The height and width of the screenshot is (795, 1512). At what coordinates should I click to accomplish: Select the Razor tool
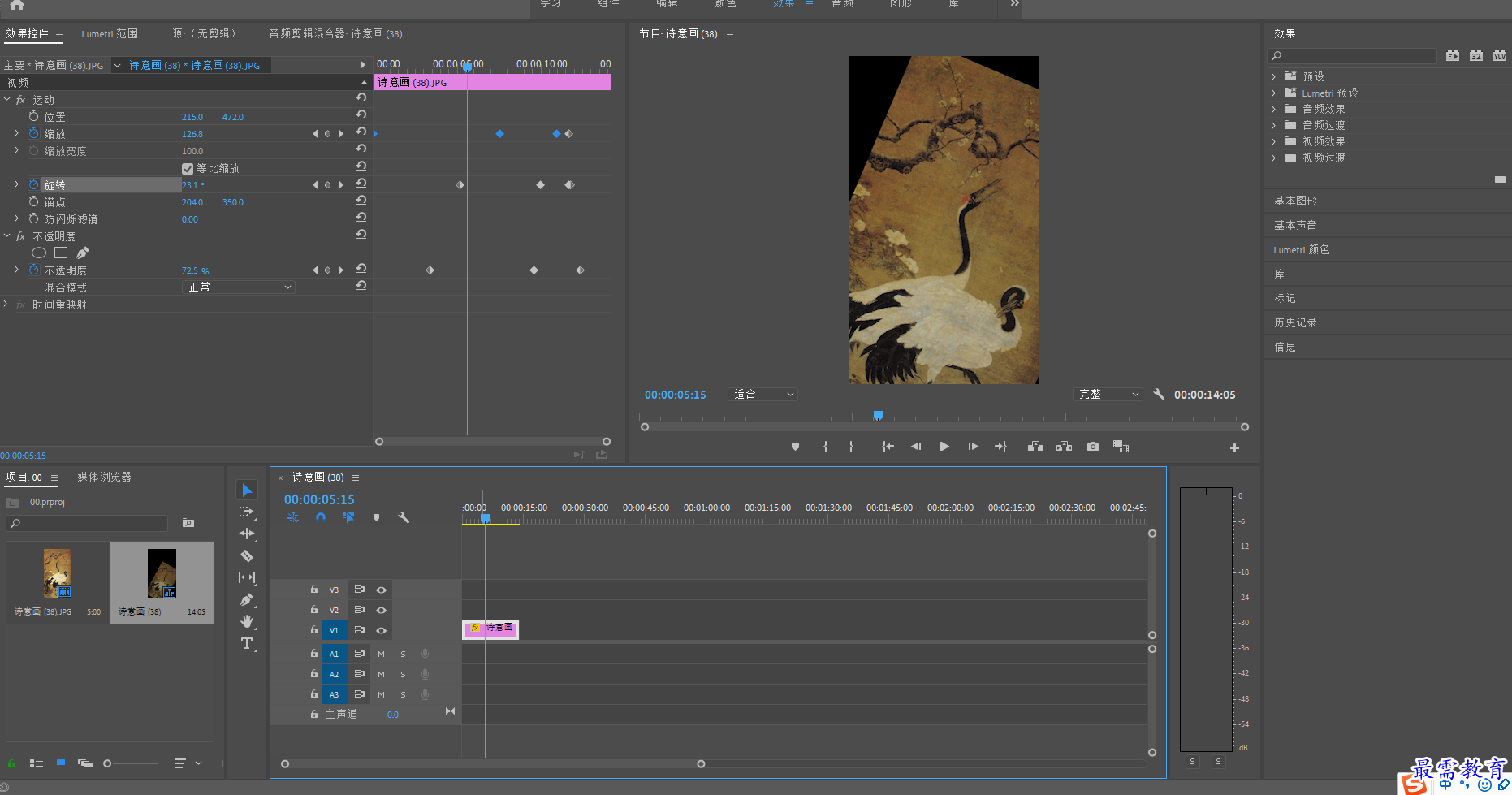(x=247, y=555)
